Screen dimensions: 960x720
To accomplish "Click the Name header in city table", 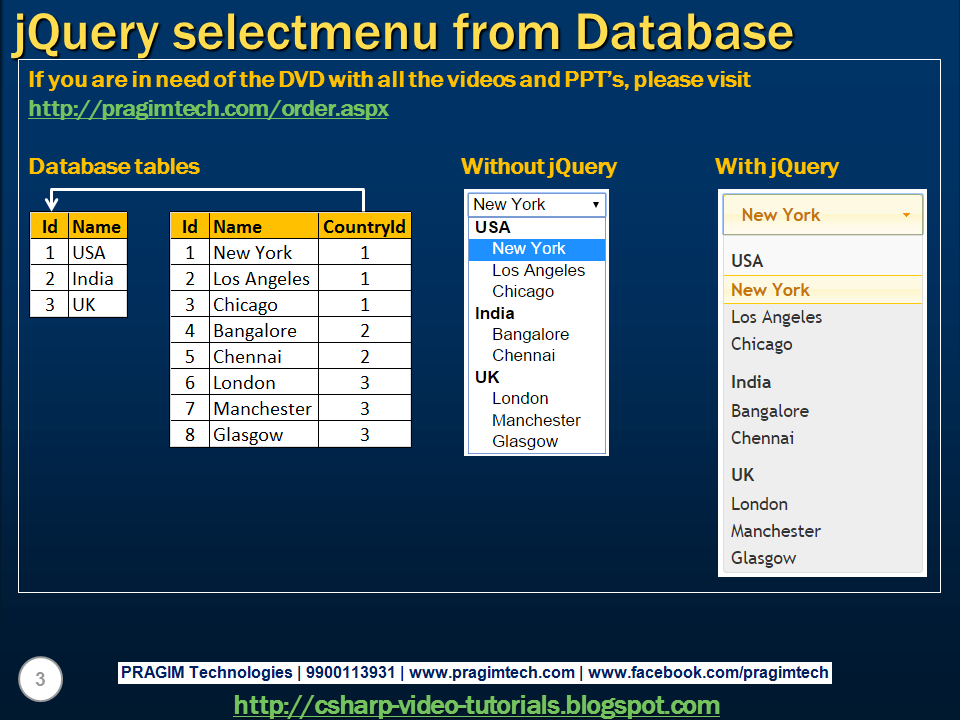I will [264, 227].
